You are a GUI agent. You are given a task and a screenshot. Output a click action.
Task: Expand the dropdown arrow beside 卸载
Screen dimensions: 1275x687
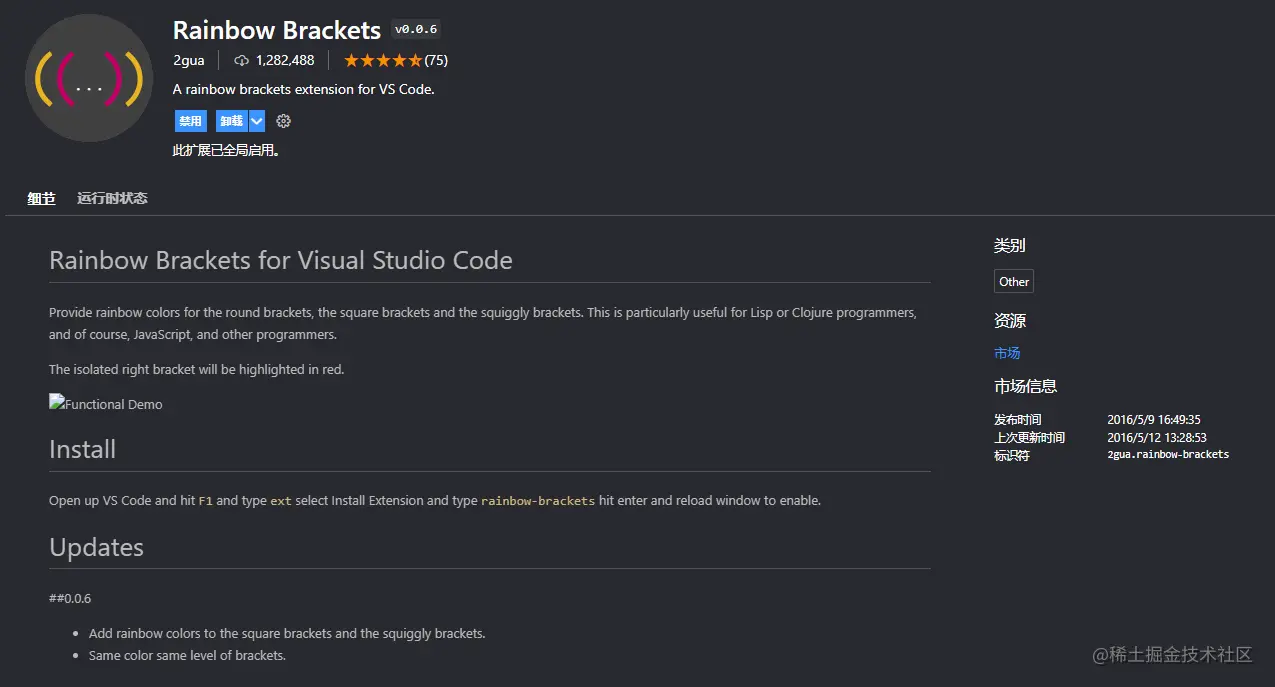(x=257, y=121)
